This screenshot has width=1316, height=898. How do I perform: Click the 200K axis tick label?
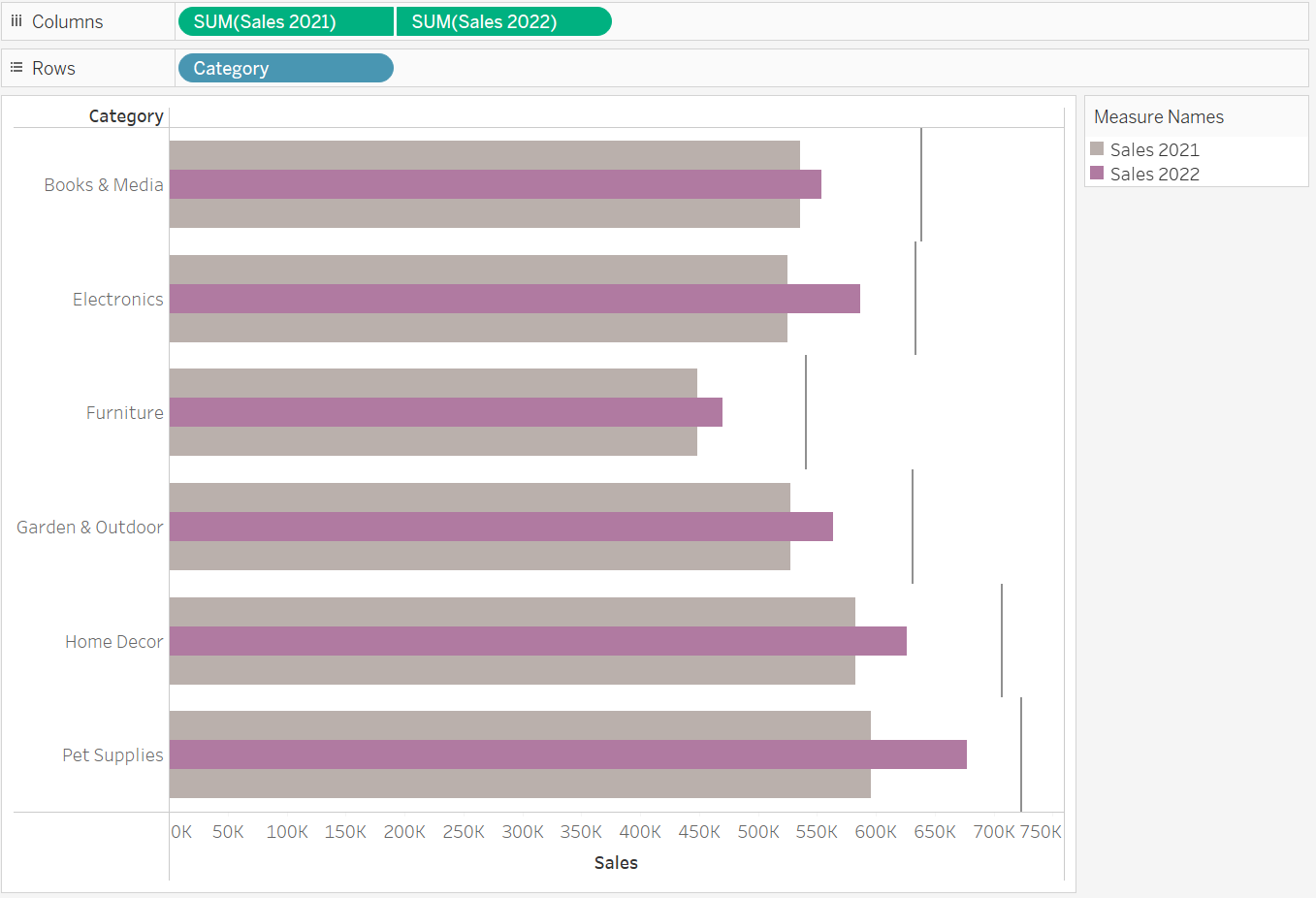point(404,831)
